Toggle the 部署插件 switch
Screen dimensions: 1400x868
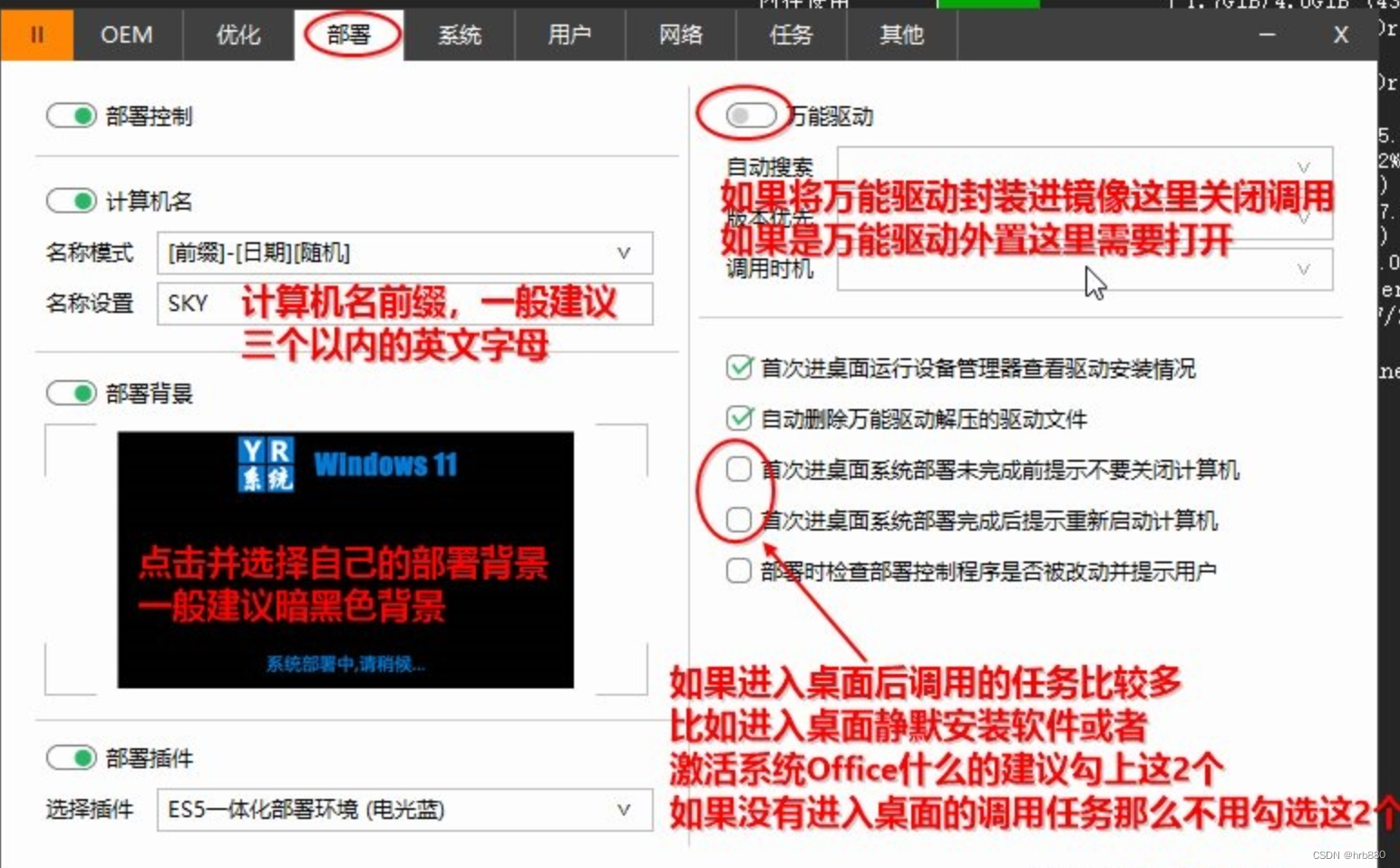(72, 757)
